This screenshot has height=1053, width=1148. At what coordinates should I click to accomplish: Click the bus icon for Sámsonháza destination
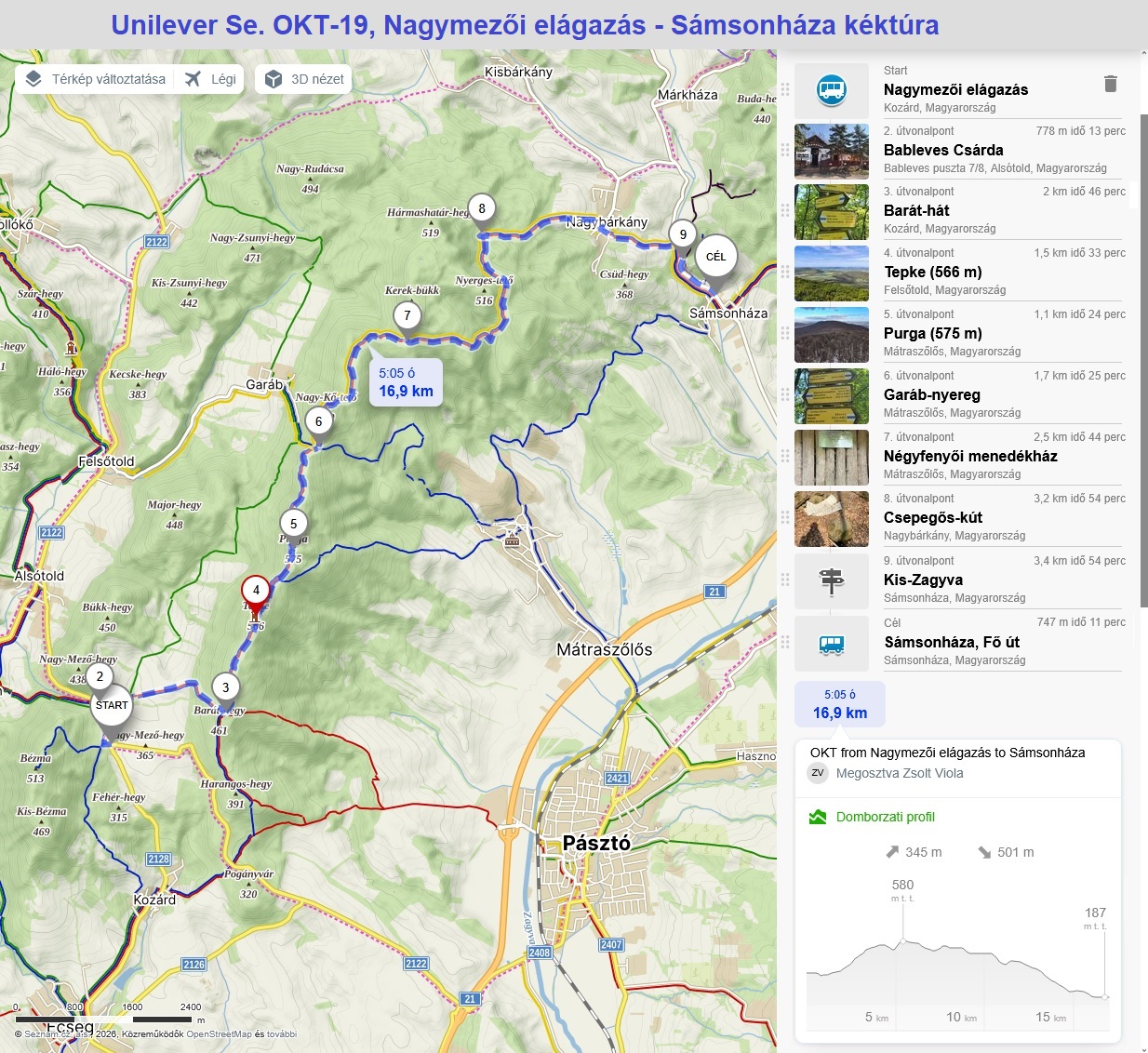tap(832, 644)
